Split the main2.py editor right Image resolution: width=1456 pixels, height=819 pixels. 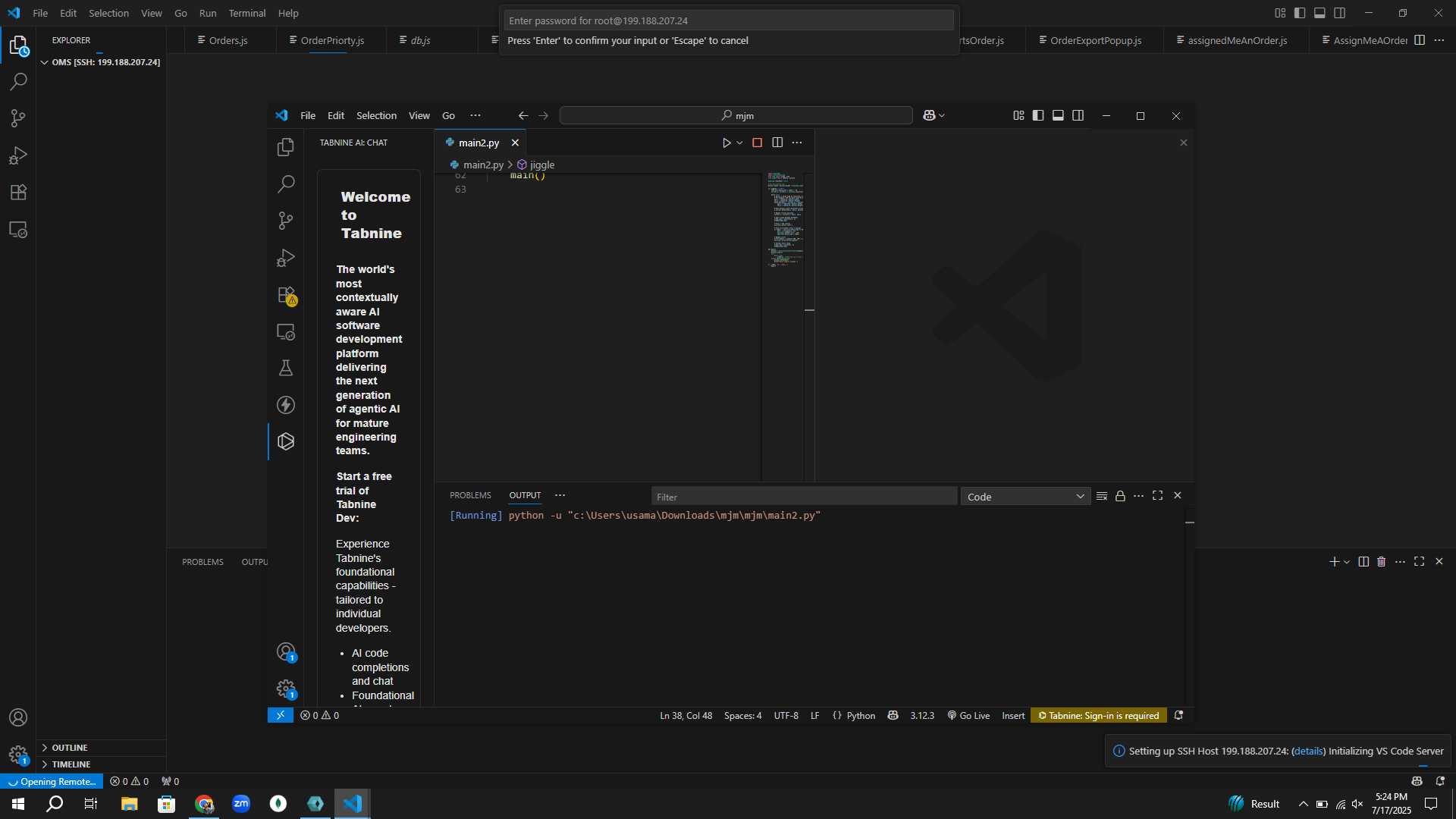[777, 143]
